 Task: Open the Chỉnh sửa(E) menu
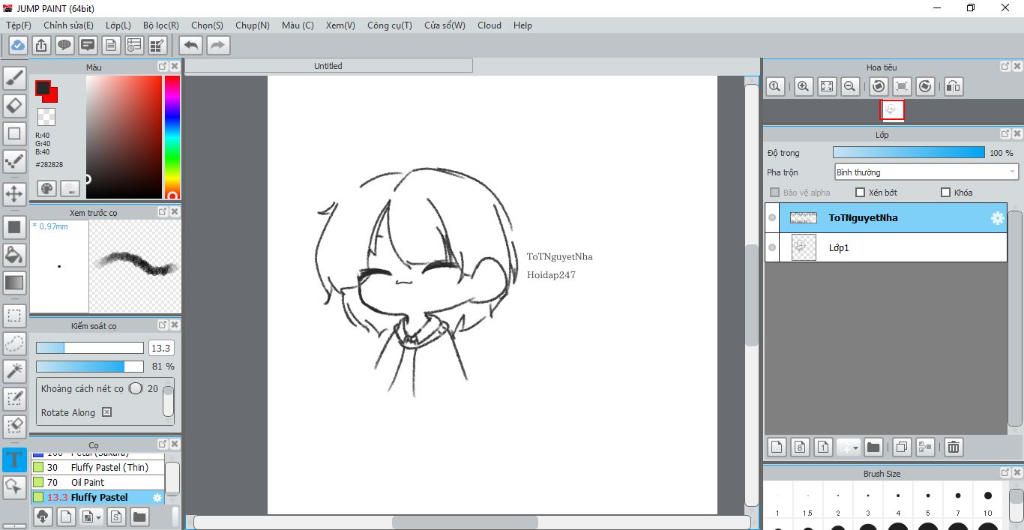click(68, 25)
